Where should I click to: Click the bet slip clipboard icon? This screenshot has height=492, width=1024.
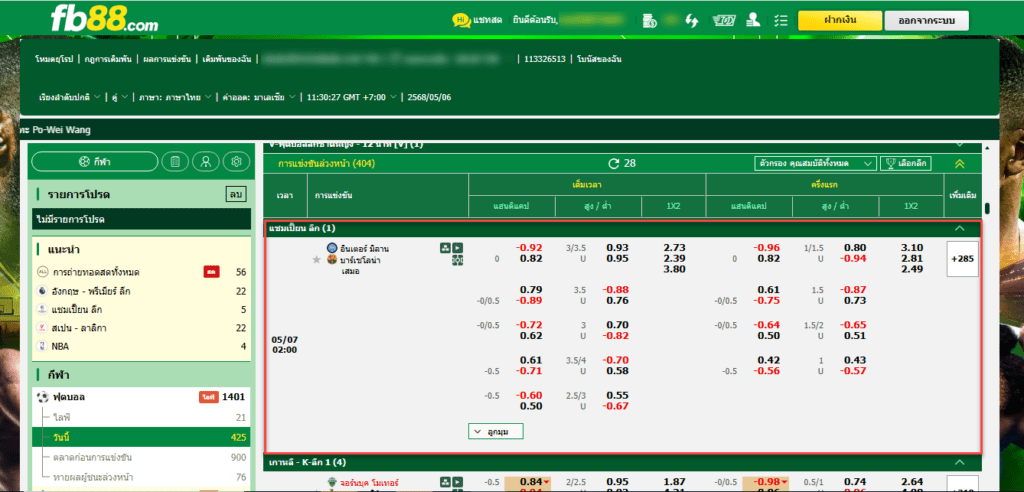tap(175, 161)
